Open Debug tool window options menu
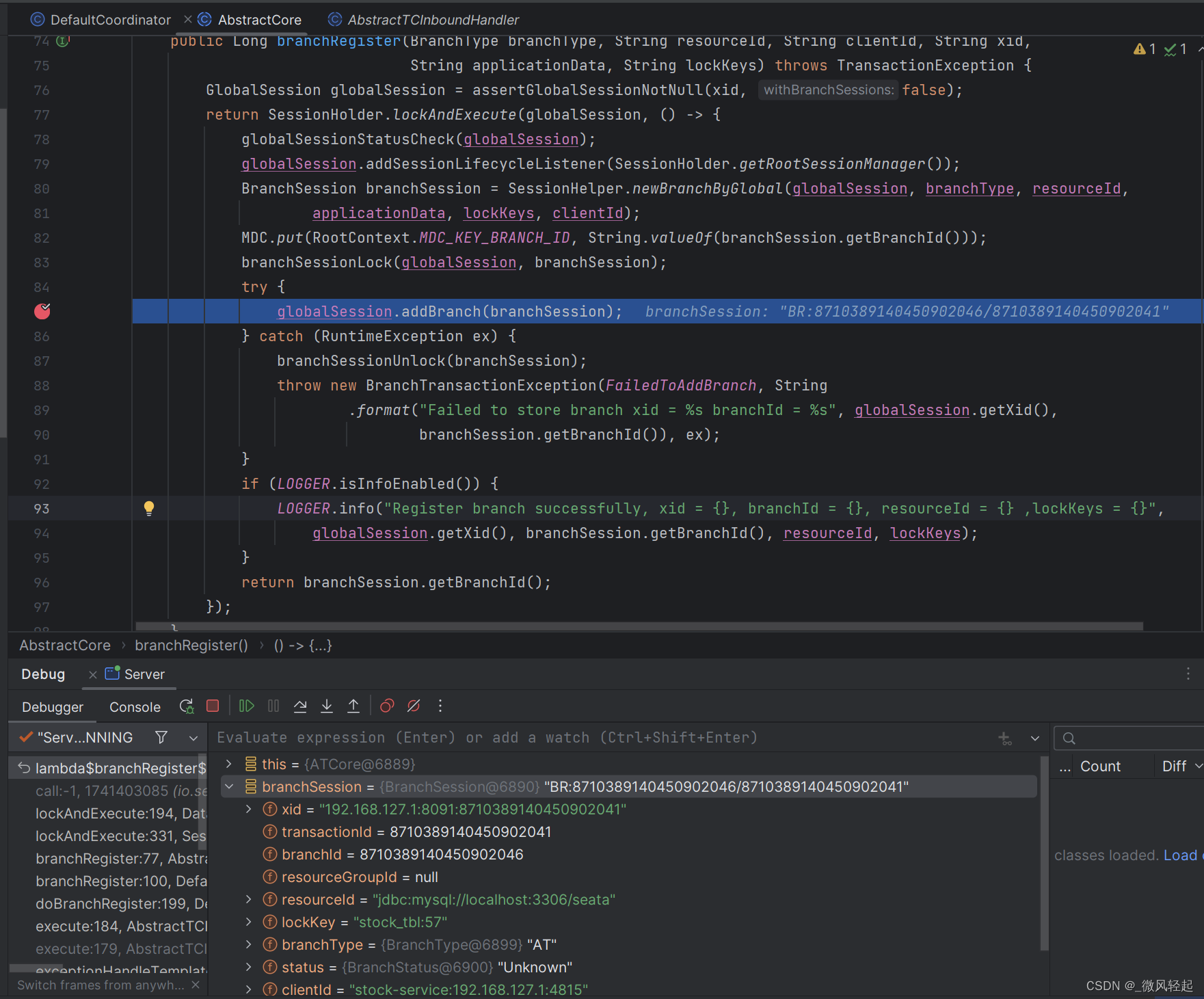 1188,674
